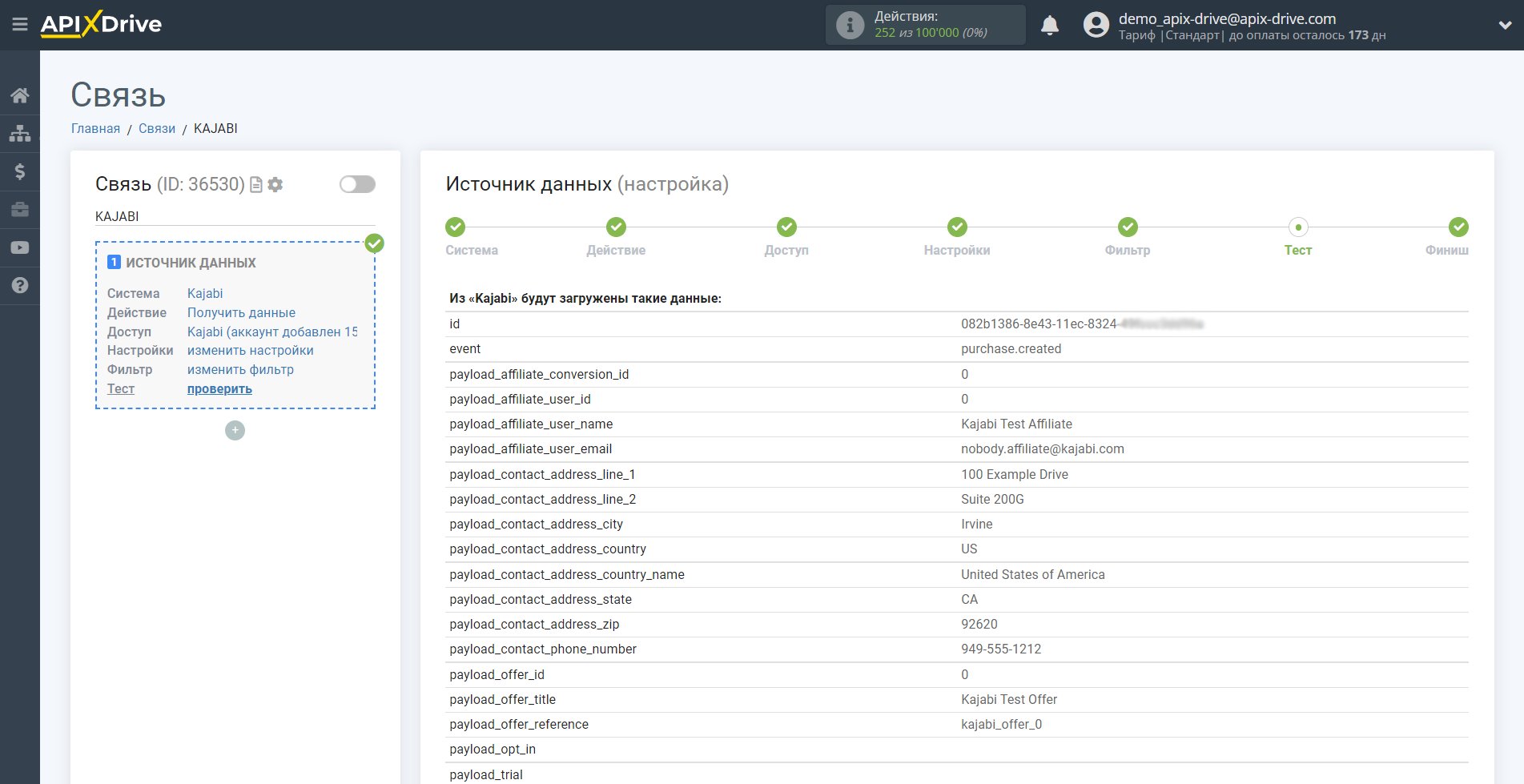Image resolution: width=1524 pixels, height=784 pixels.
Task: Add a new block with plus button
Action: [235, 431]
